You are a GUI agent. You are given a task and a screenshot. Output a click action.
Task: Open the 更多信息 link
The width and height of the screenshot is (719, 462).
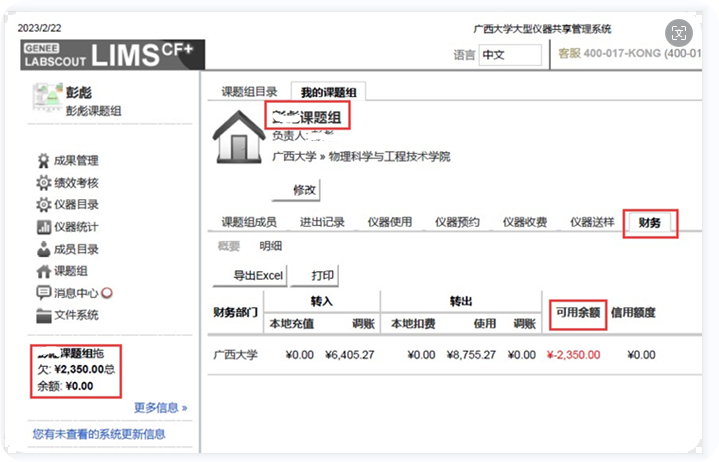coord(160,408)
